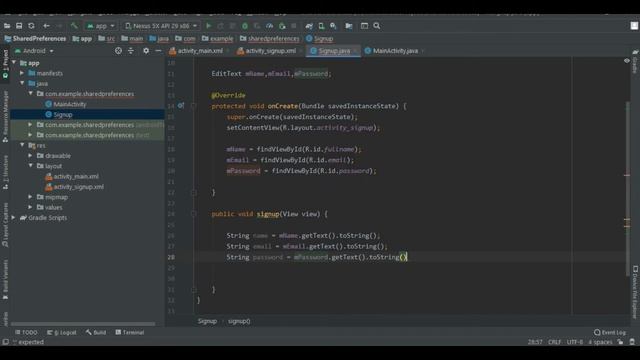This screenshot has height=360, width=640.
Task: Click the override gutter icon near onCreate
Action: pyautogui.click(x=181, y=106)
